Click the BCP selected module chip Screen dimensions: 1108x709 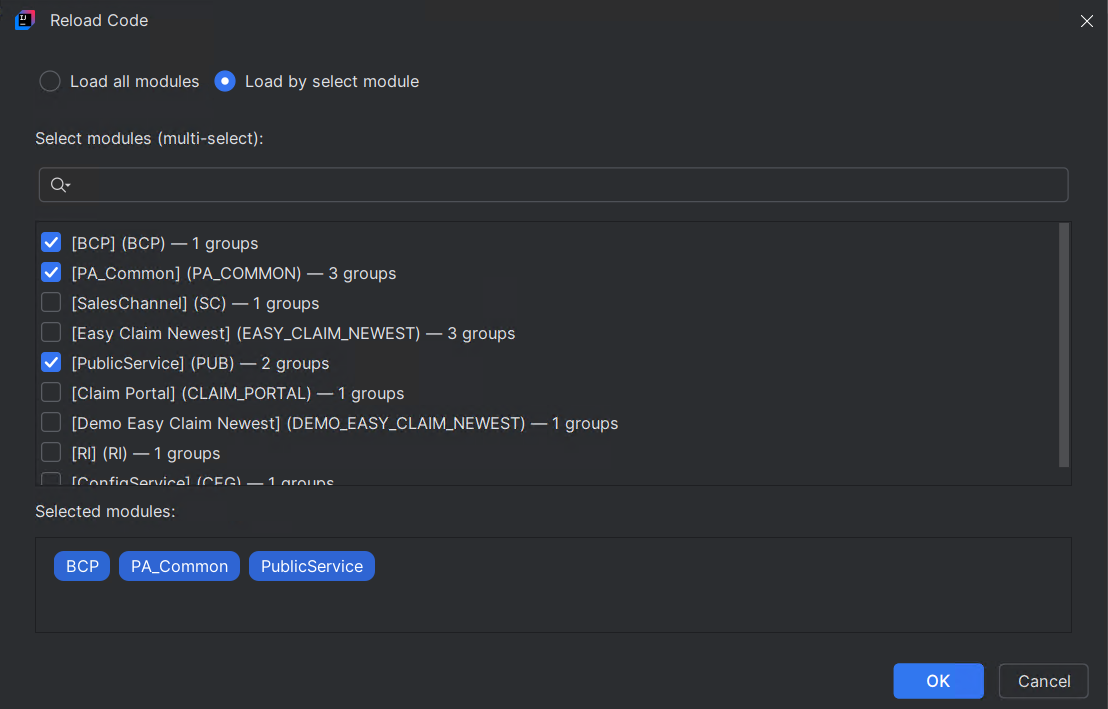point(82,566)
